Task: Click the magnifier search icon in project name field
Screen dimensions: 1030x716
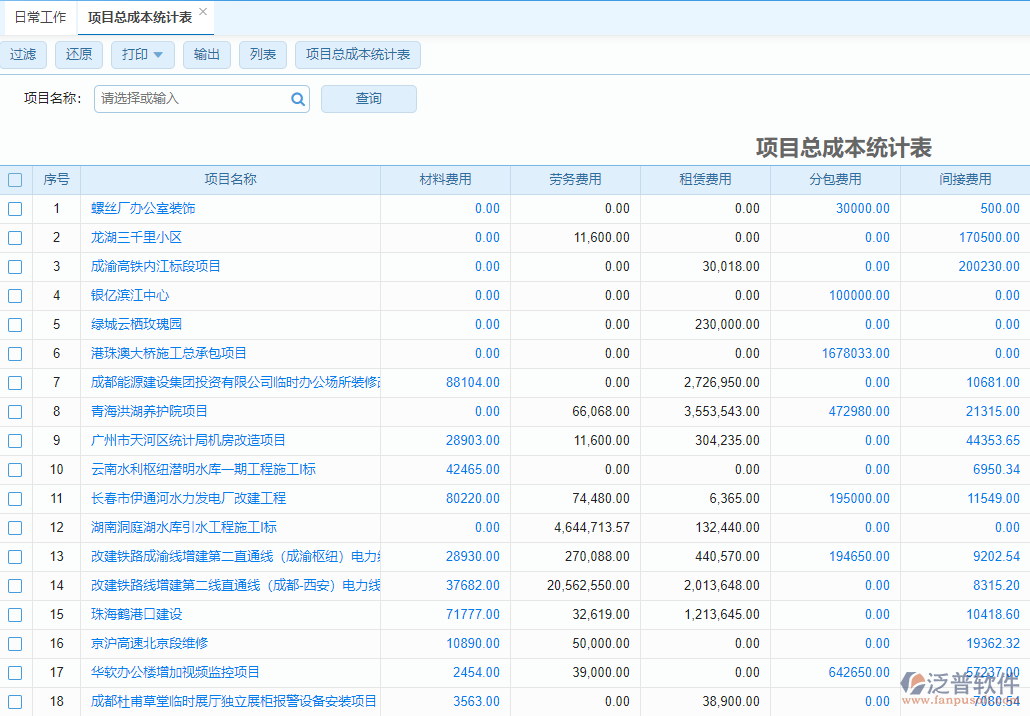Action: point(297,98)
